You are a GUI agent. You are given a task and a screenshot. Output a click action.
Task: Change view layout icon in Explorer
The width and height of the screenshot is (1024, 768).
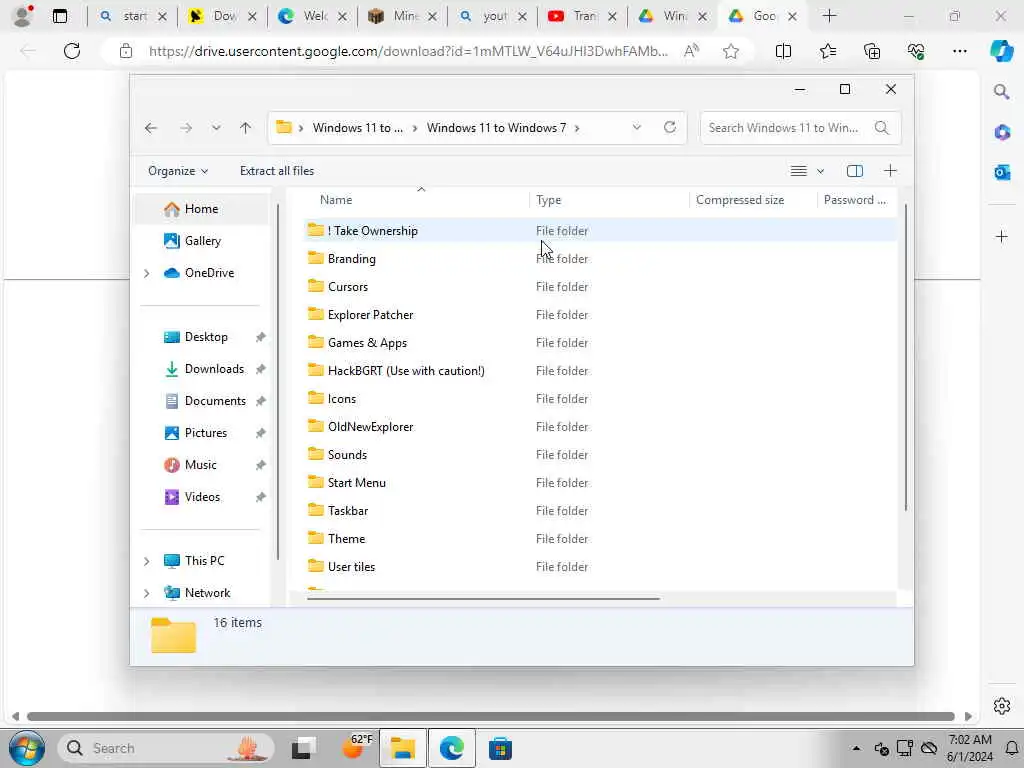point(799,171)
